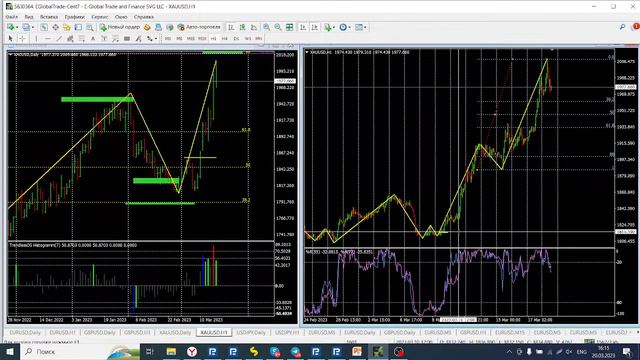The height and width of the screenshot is (360, 640).
Task: Open the Графики menu
Action: [75, 17]
